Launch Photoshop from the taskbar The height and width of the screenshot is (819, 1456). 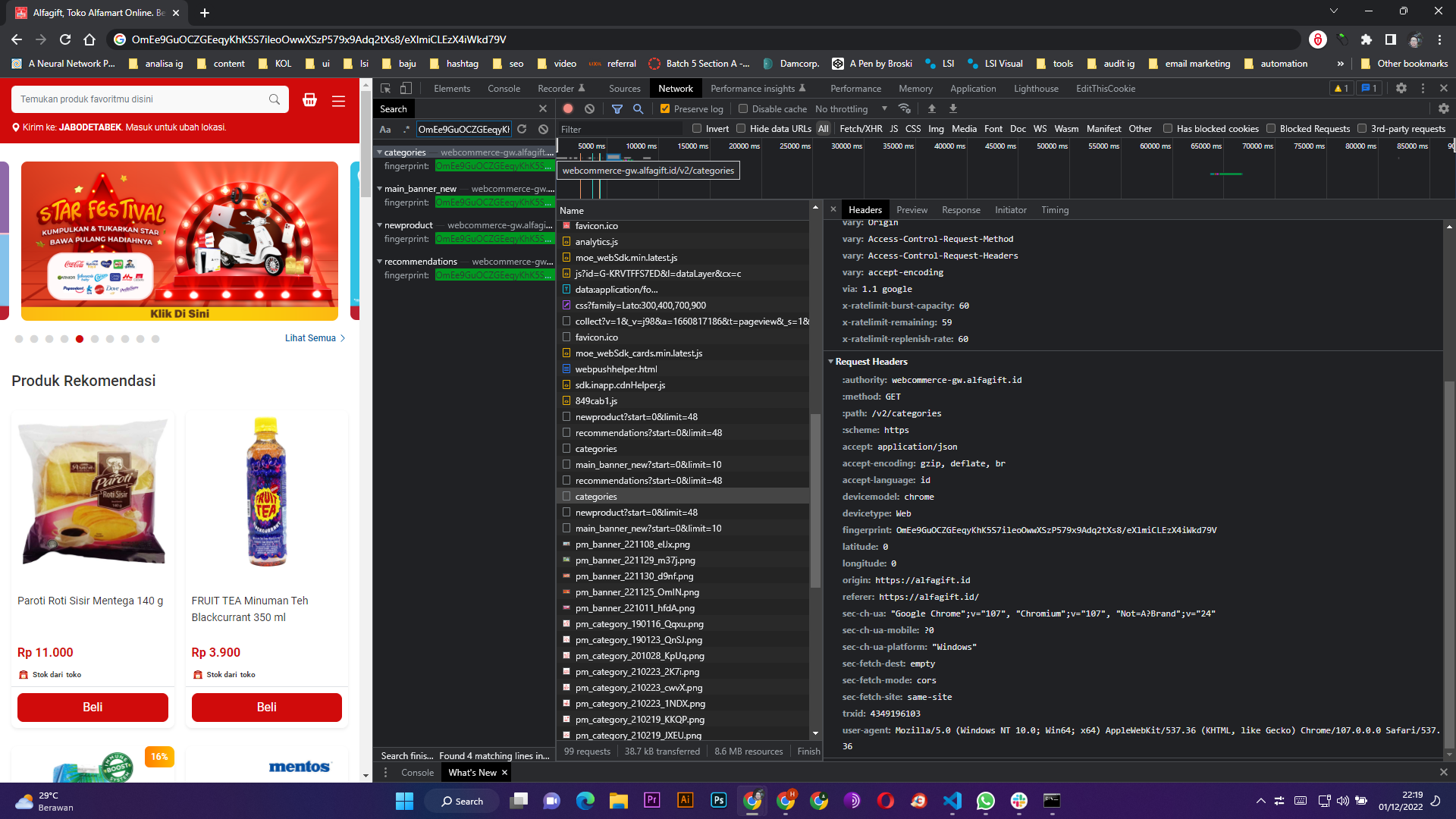[x=719, y=801]
